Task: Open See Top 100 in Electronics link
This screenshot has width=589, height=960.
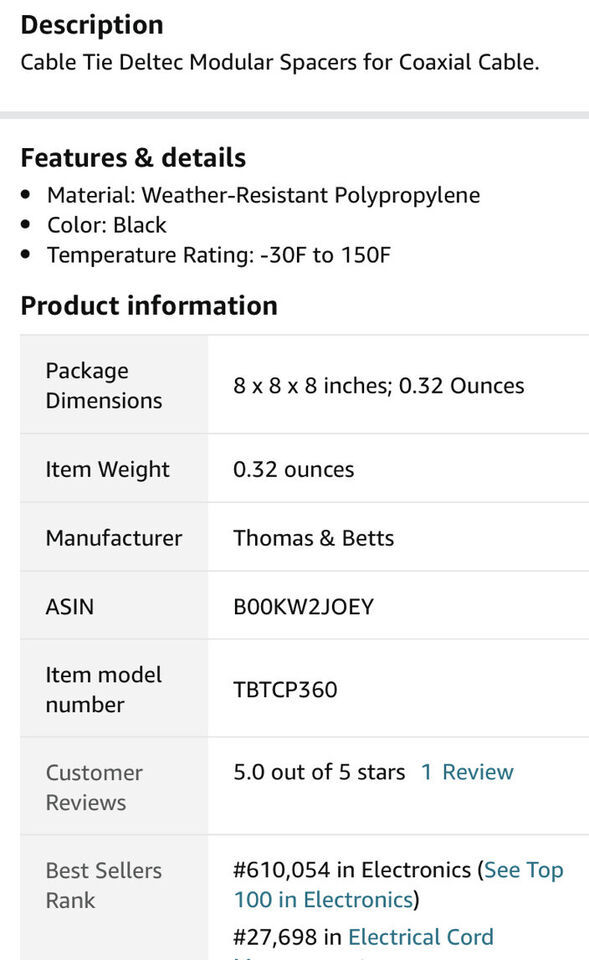Action: click(398, 885)
